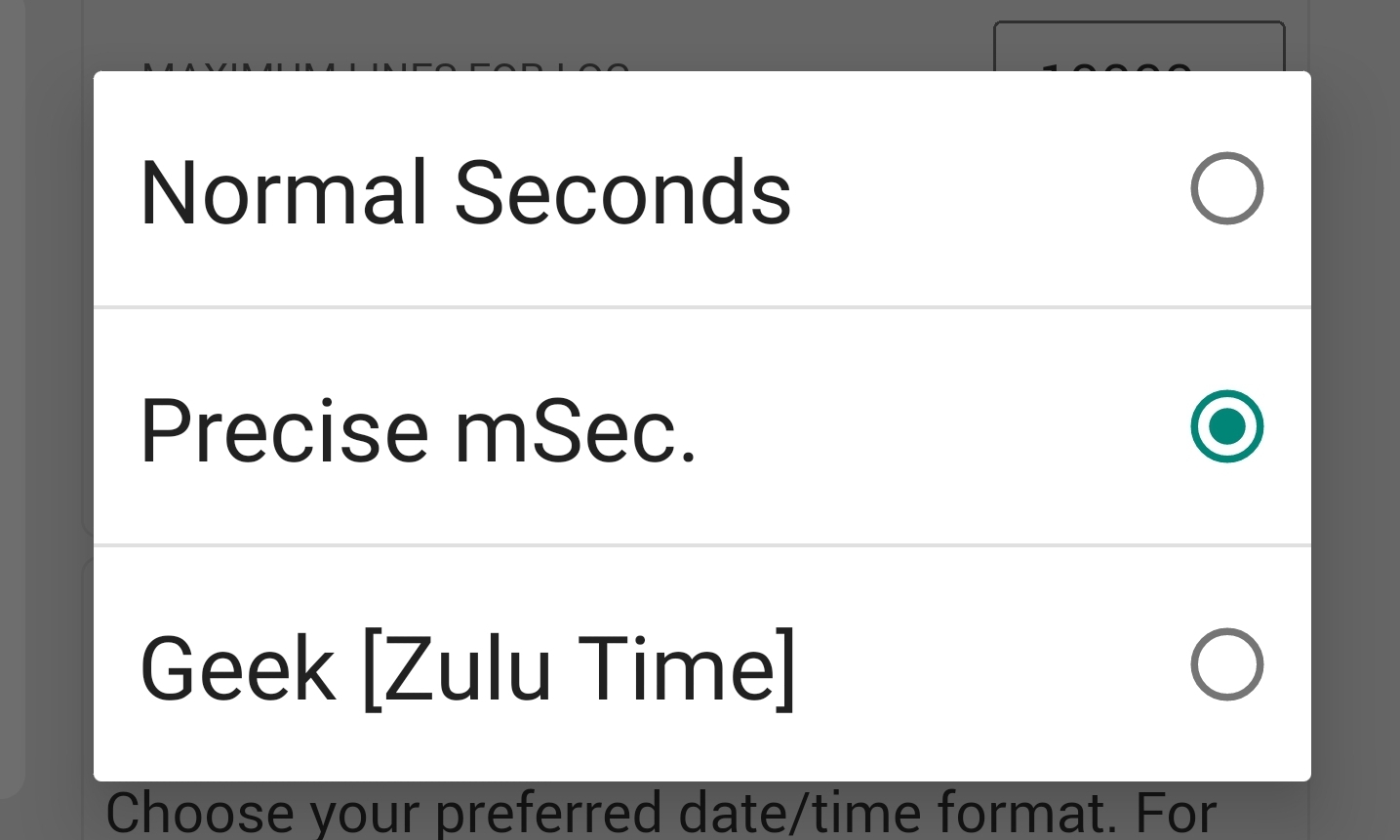Click the word "Seconds" in first option

pos(622,192)
